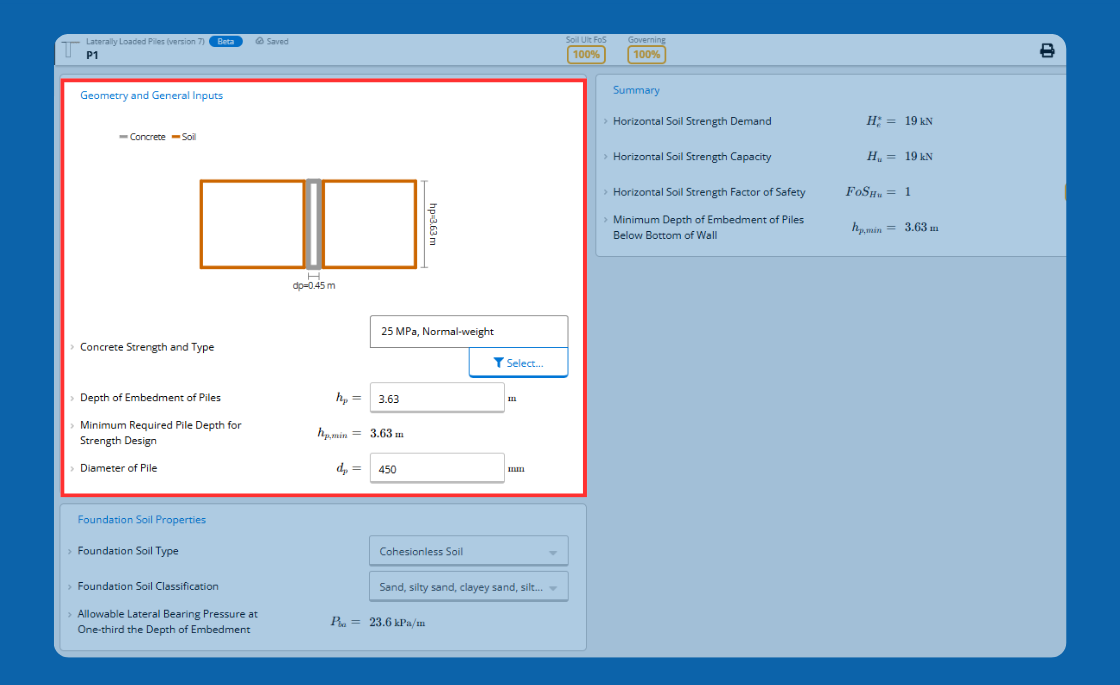The height and width of the screenshot is (685, 1120).
Task: Click the Select... concrete filter button
Action: point(519,363)
